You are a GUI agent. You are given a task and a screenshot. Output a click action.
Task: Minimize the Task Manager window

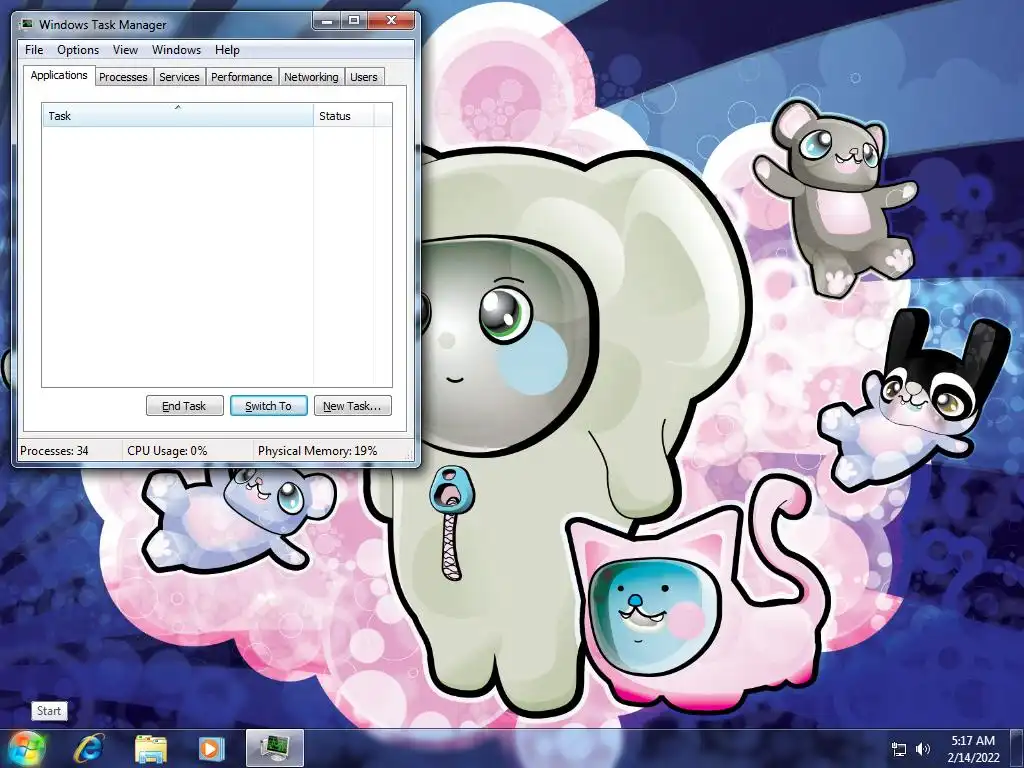click(x=327, y=21)
